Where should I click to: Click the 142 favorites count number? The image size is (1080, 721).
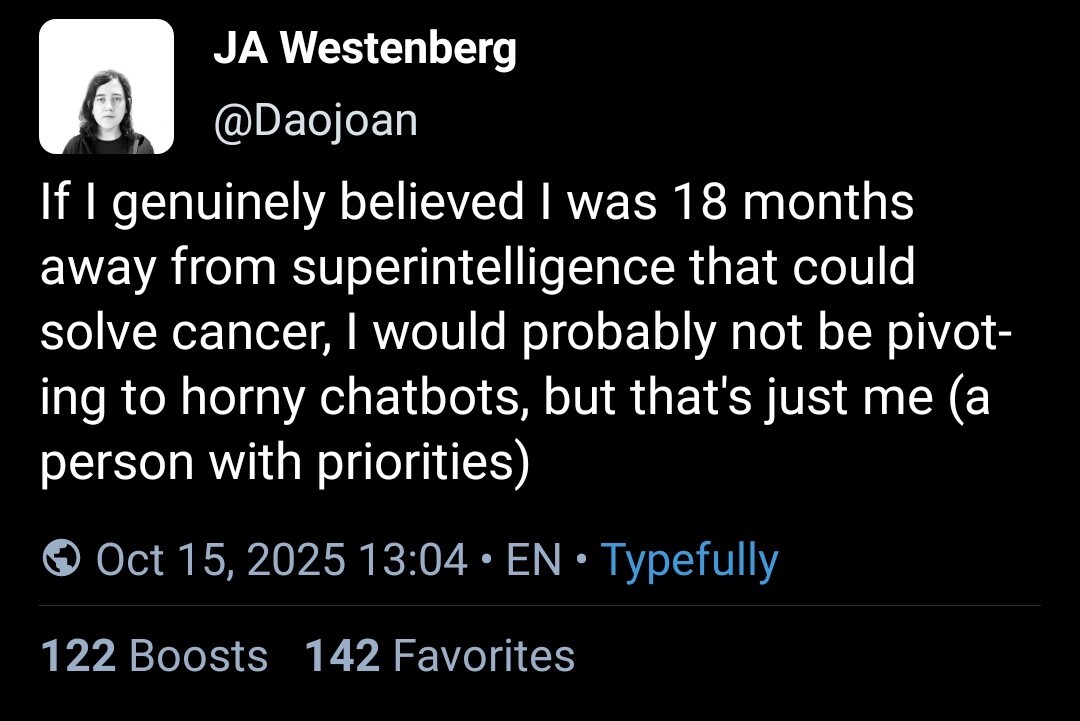click(x=342, y=656)
